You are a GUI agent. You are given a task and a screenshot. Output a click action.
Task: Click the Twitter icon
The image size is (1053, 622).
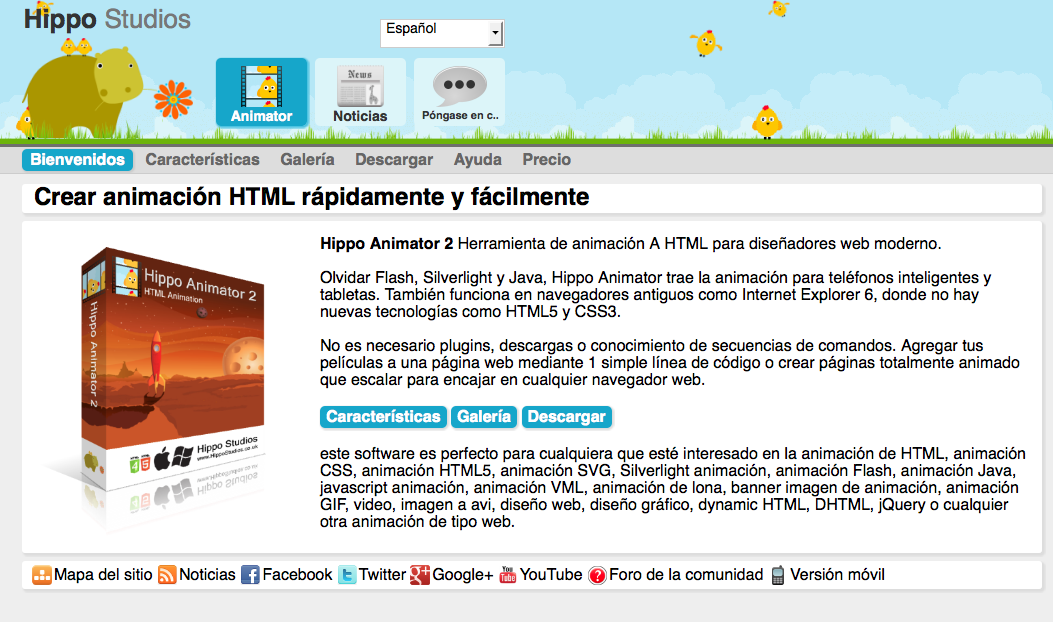[347, 575]
